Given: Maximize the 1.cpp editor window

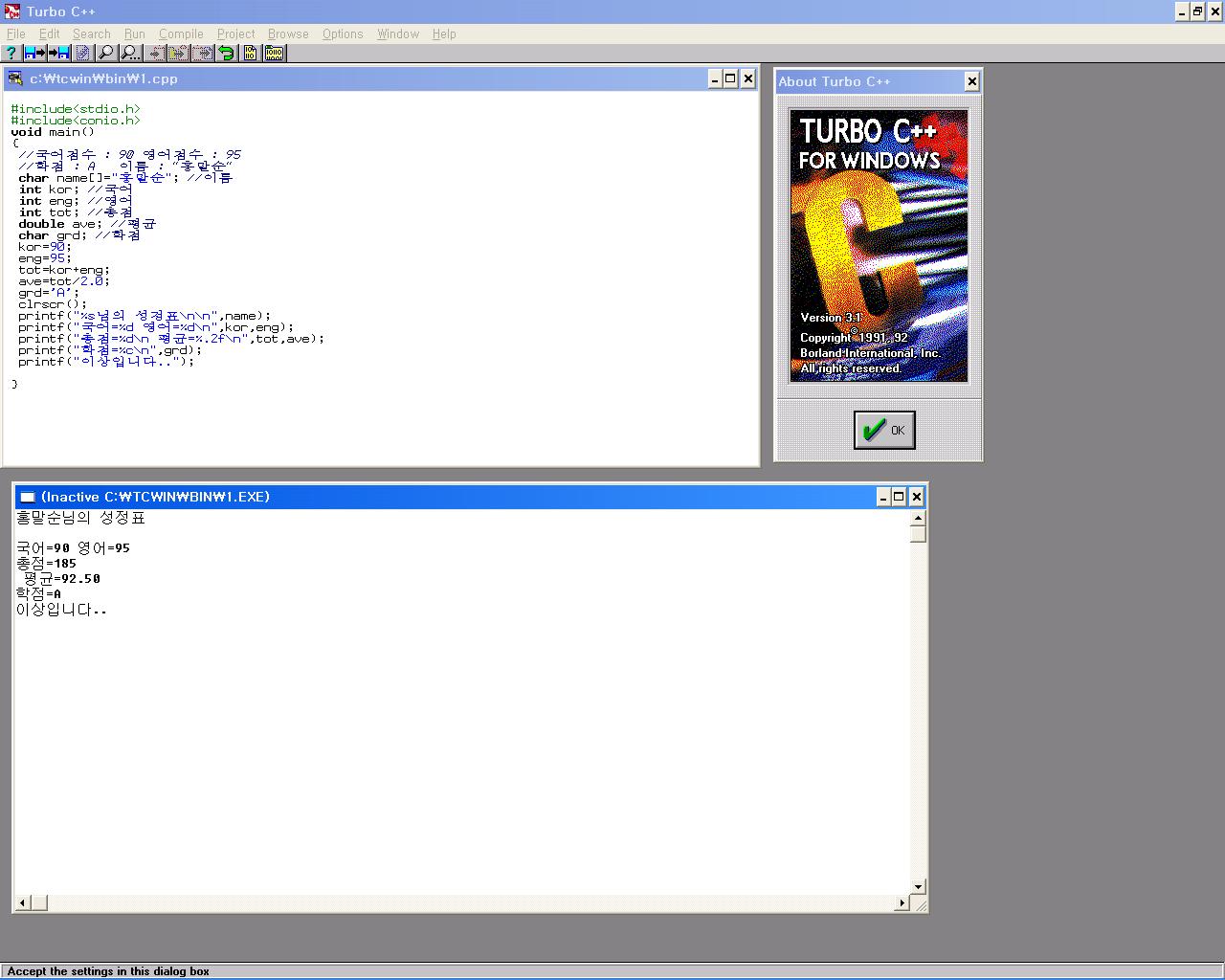Looking at the screenshot, I should coord(731,78).
